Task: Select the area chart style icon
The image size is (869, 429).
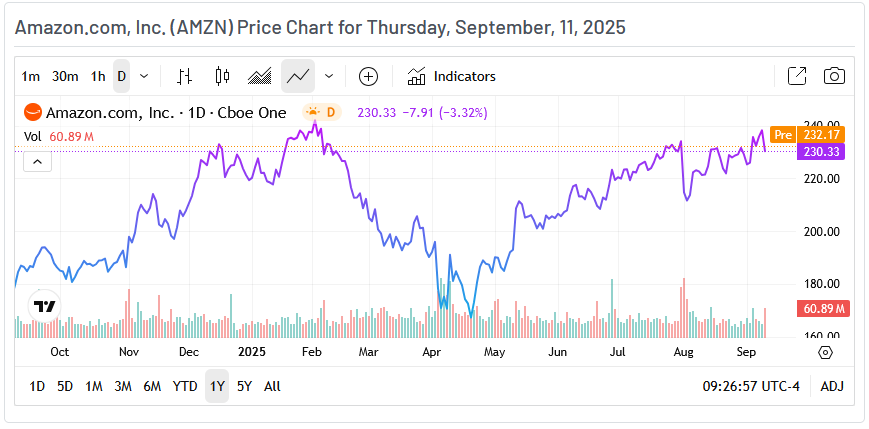Action: 260,76
